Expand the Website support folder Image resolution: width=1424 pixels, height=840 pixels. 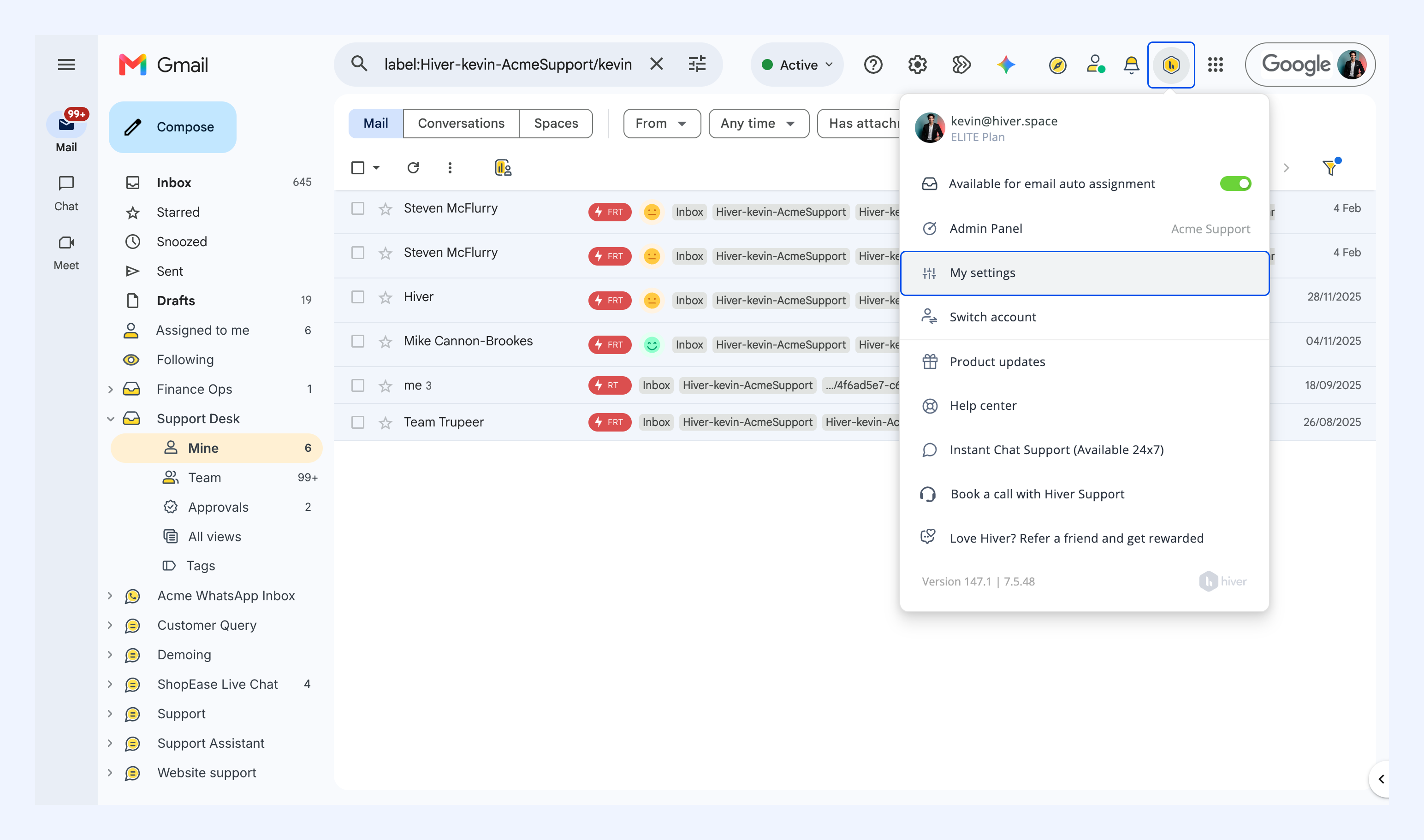pos(110,773)
